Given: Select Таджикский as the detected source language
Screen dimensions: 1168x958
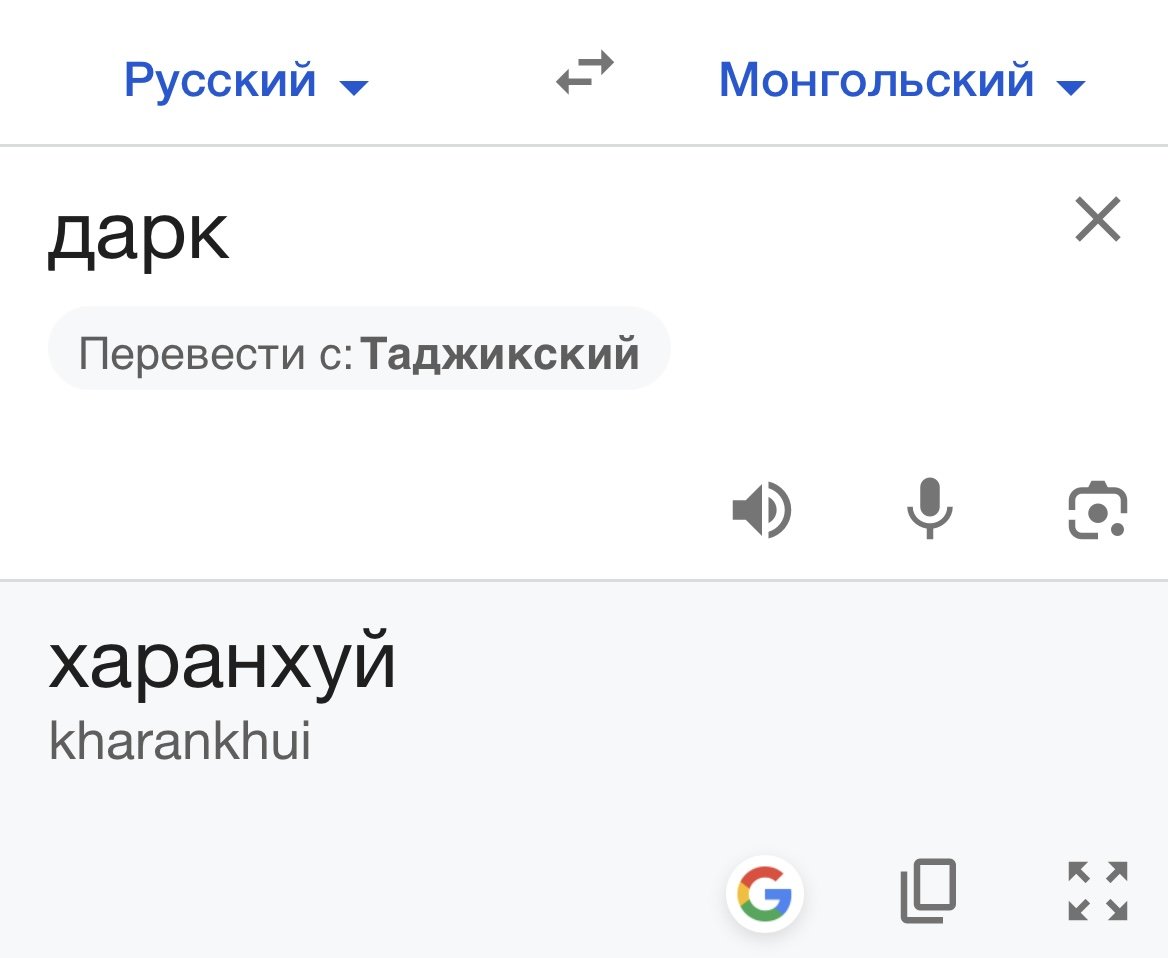Looking at the screenshot, I should click(x=500, y=354).
